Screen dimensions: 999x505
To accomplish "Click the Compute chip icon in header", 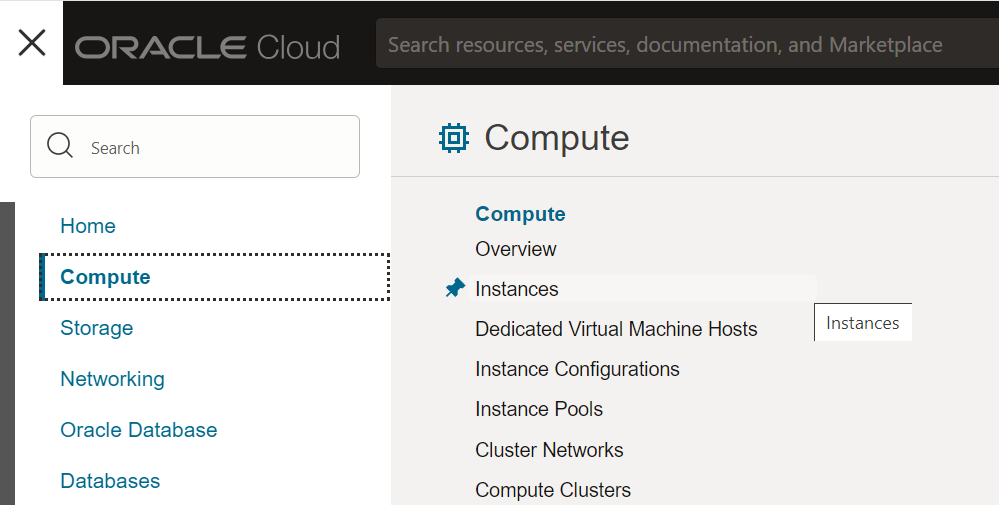I will point(454,138).
